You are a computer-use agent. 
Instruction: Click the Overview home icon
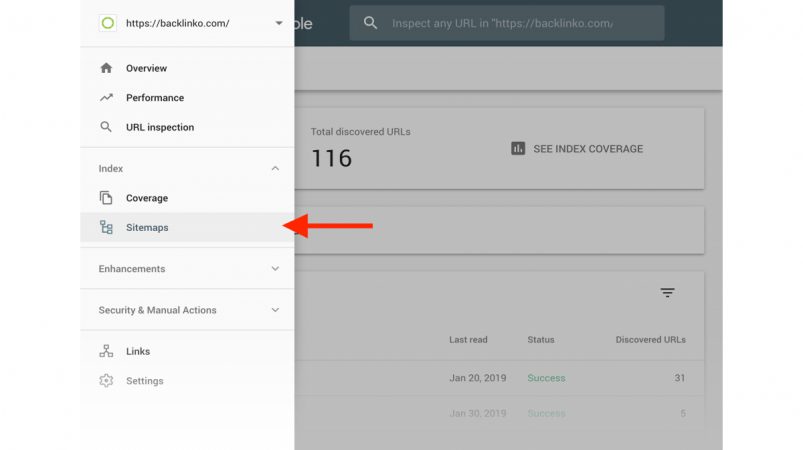pos(106,68)
